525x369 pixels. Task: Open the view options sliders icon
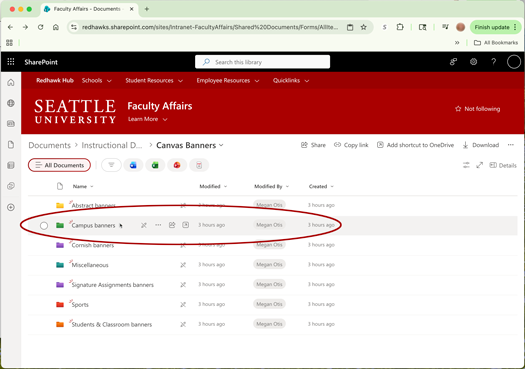466,165
